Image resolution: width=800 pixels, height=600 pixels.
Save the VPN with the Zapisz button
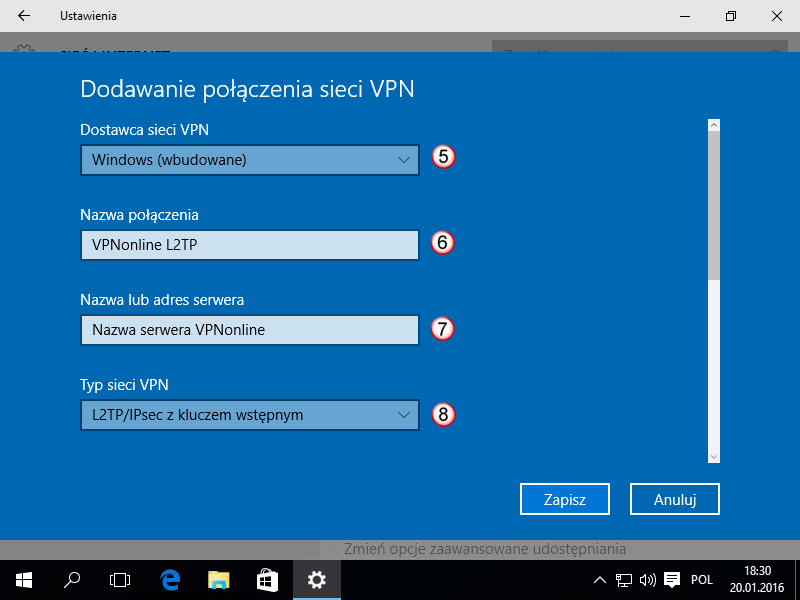[x=565, y=499]
